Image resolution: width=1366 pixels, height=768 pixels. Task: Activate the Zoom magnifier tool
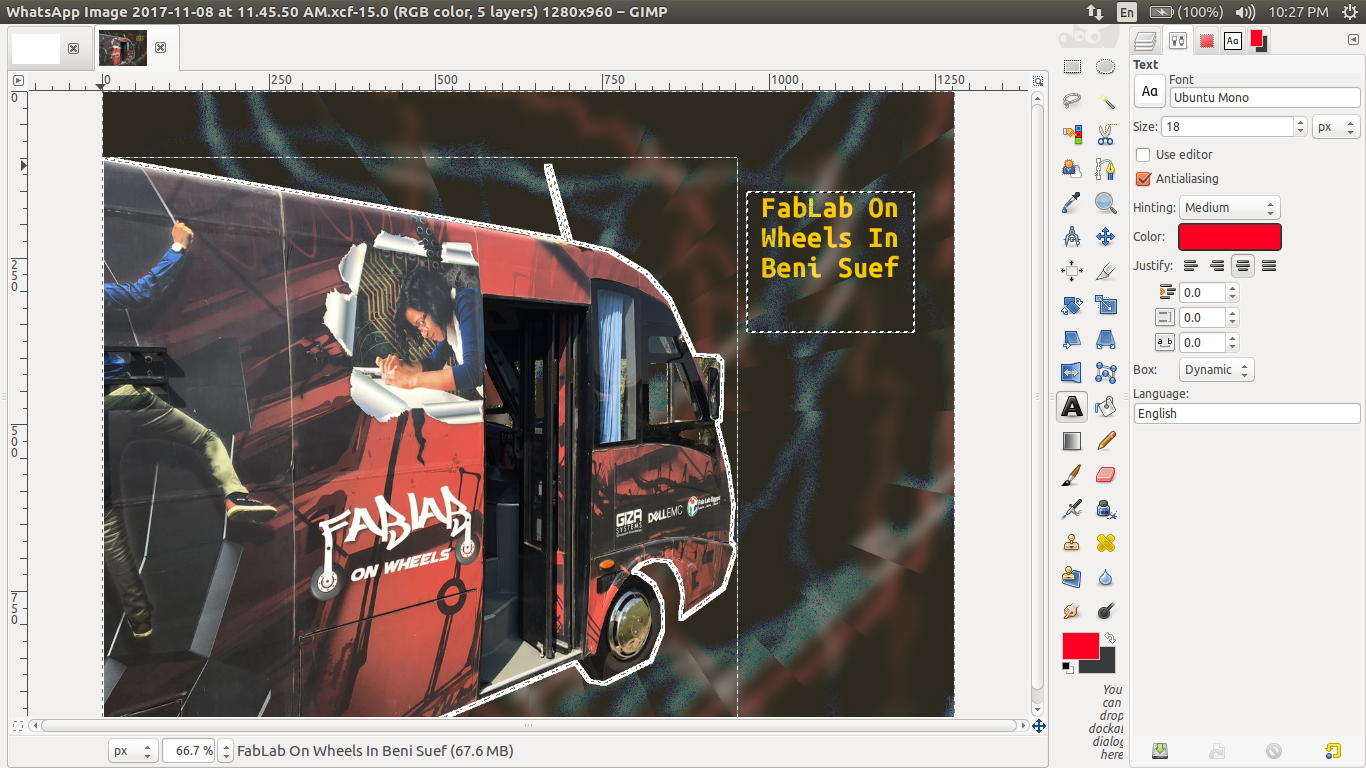click(x=1105, y=203)
